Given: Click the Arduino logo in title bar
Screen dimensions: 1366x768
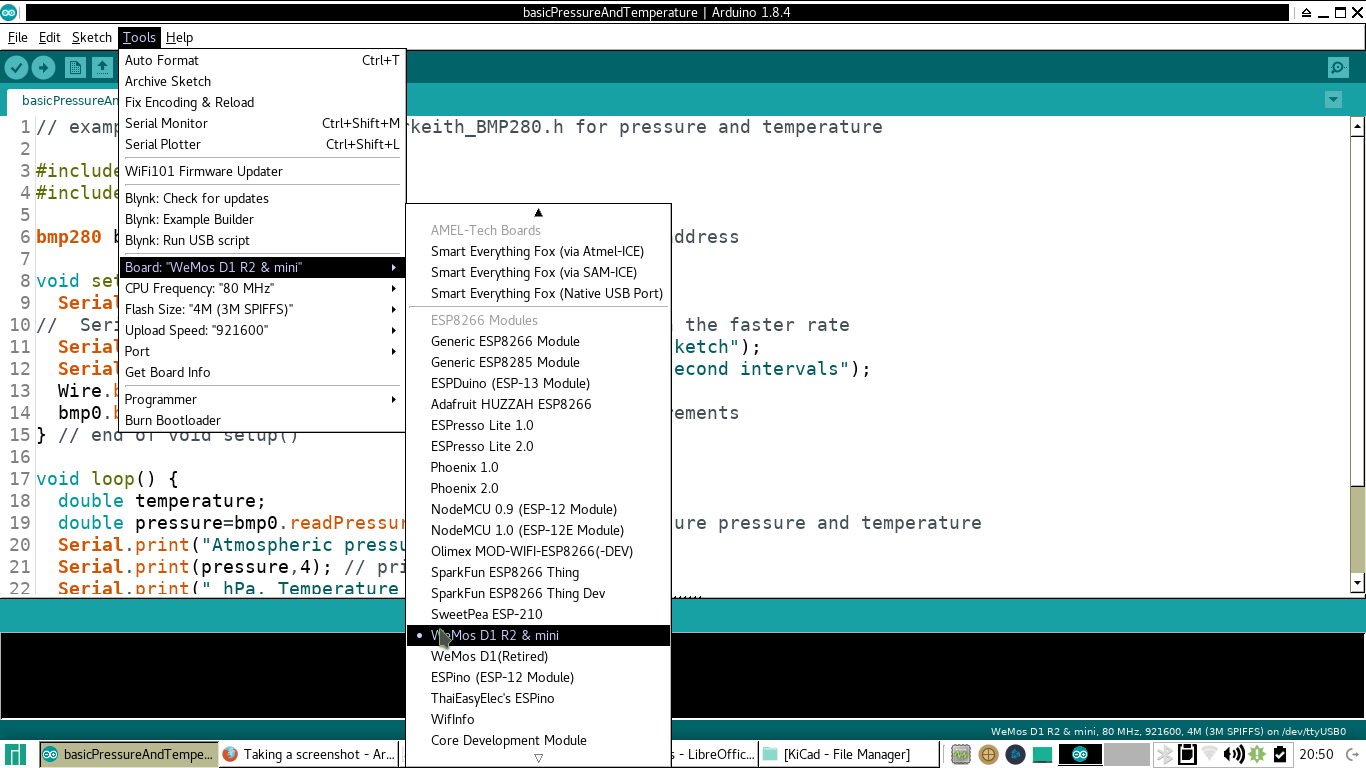Looking at the screenshot, I should [x=9, y=12].
